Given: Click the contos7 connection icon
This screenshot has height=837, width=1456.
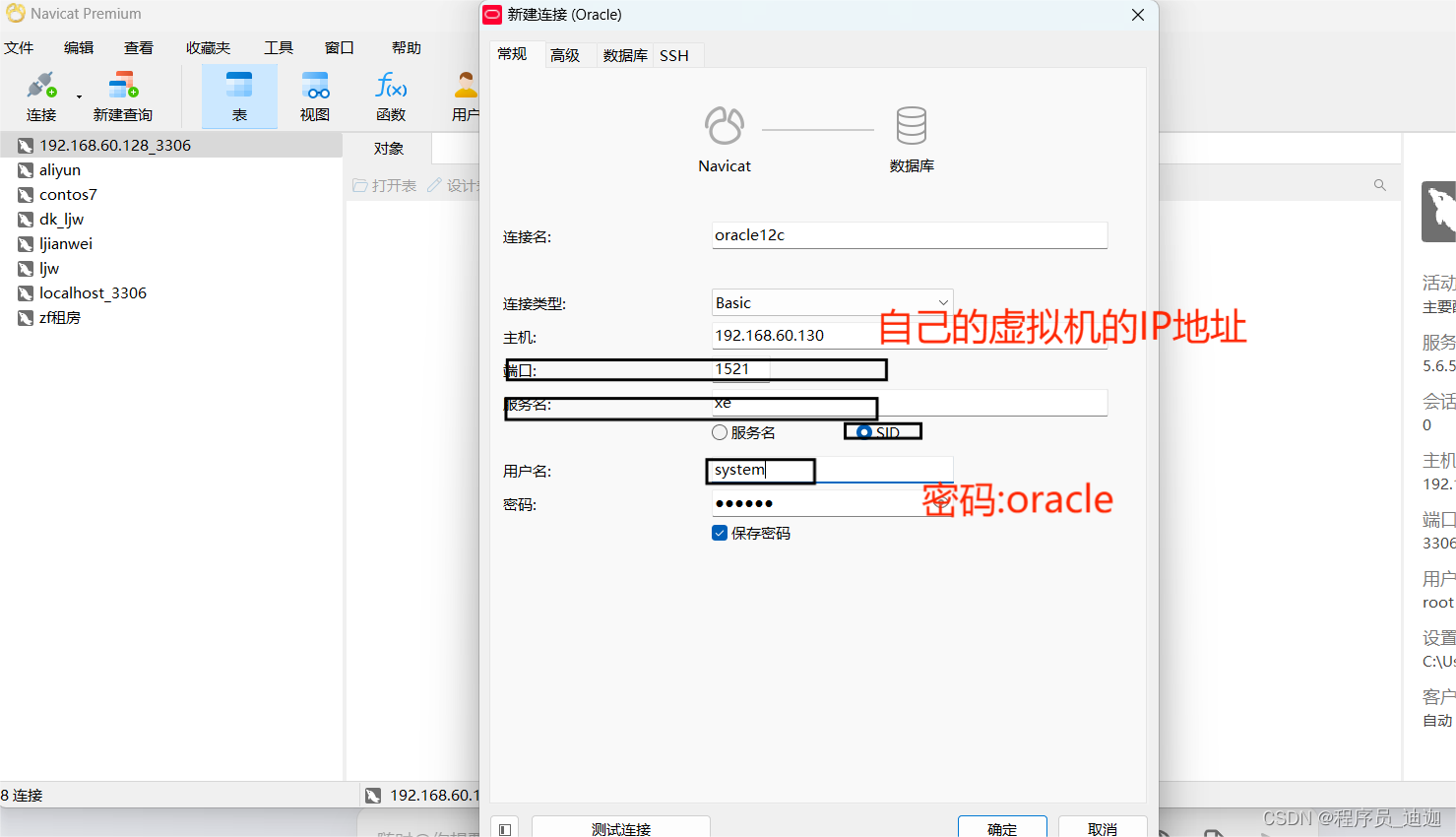Looking at the screenshot, I should (x=26, y=195).
